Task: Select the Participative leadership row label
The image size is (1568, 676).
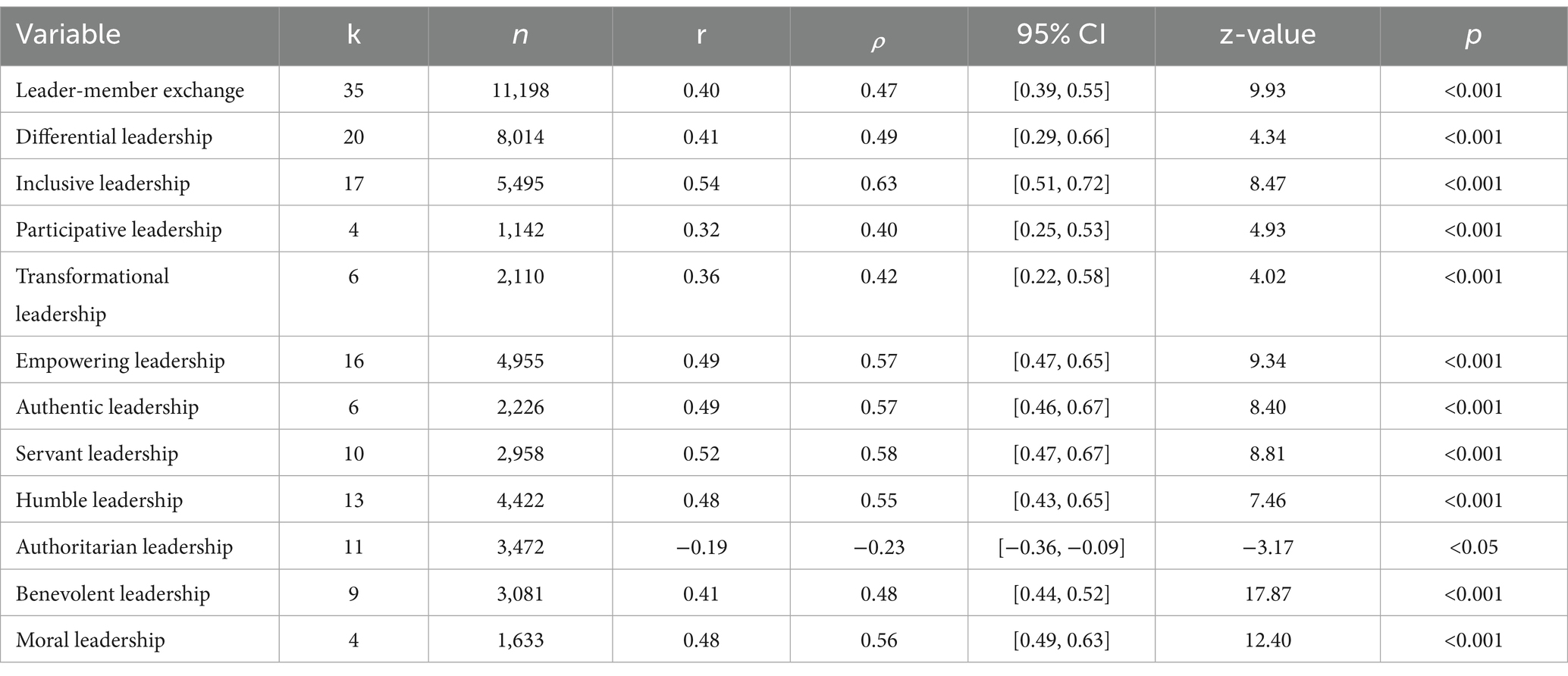Action: pyautogui.click(x=118, y=230)
